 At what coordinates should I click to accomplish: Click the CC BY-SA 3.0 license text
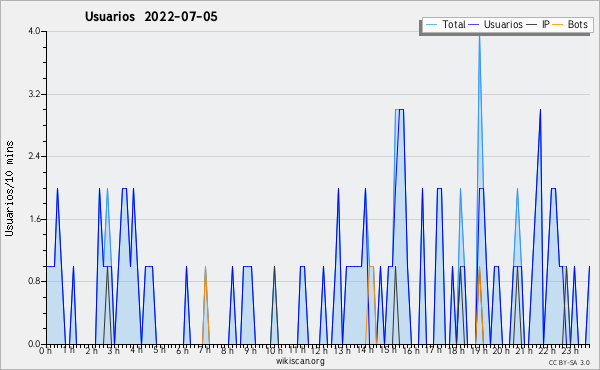[569, 362]
